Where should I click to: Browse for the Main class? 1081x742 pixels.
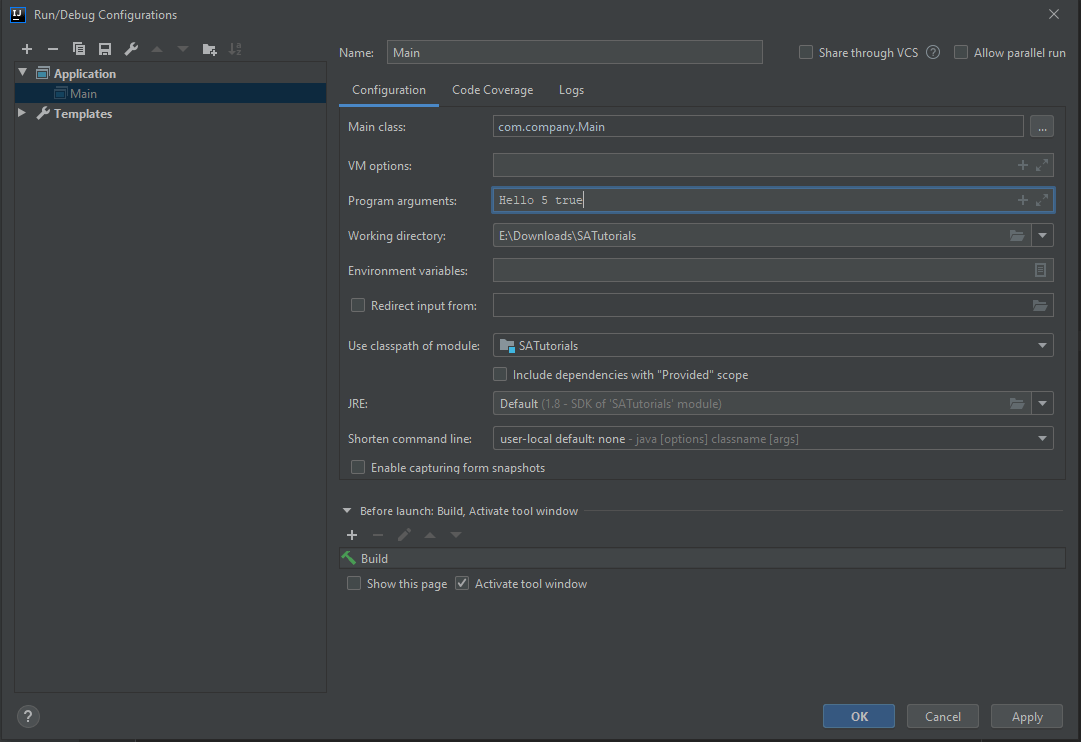[1041, 126]
